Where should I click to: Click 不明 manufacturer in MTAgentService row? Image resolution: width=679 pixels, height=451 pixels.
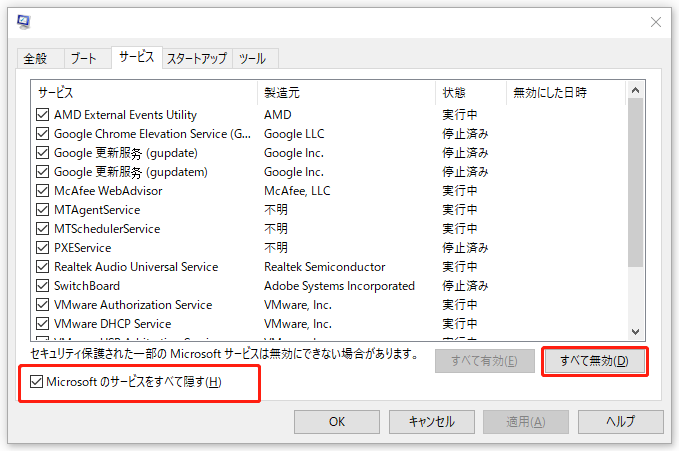(x=276, y=210)
